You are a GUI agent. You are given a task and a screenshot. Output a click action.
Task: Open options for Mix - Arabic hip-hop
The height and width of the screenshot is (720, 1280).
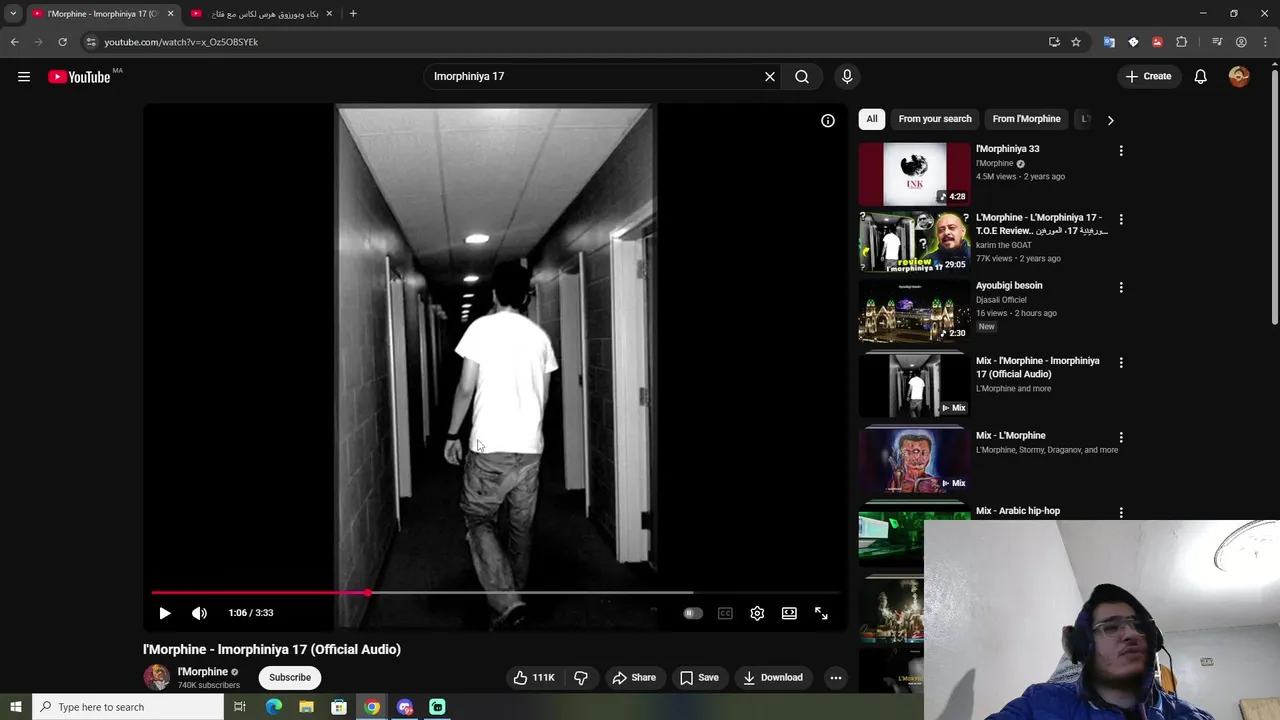pos(1121,512)
